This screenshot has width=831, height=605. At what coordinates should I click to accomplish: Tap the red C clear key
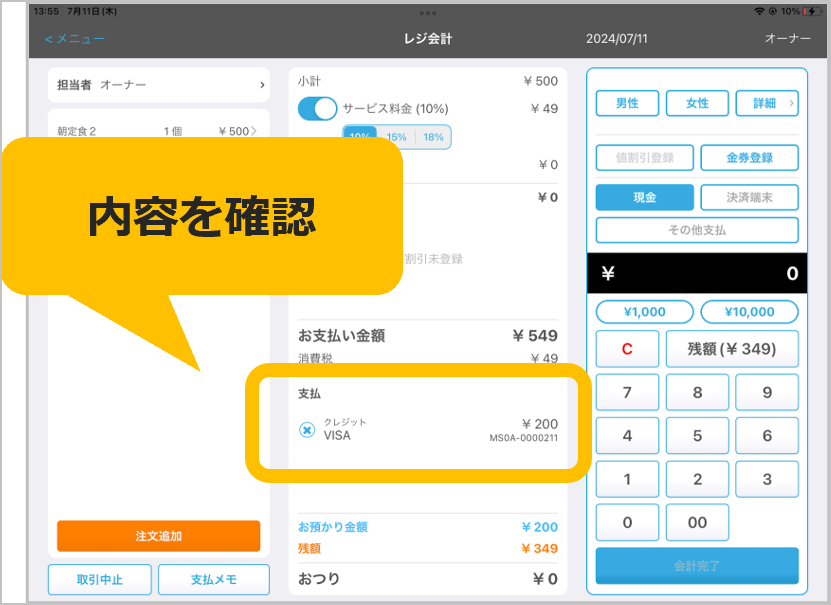[627, 349]
